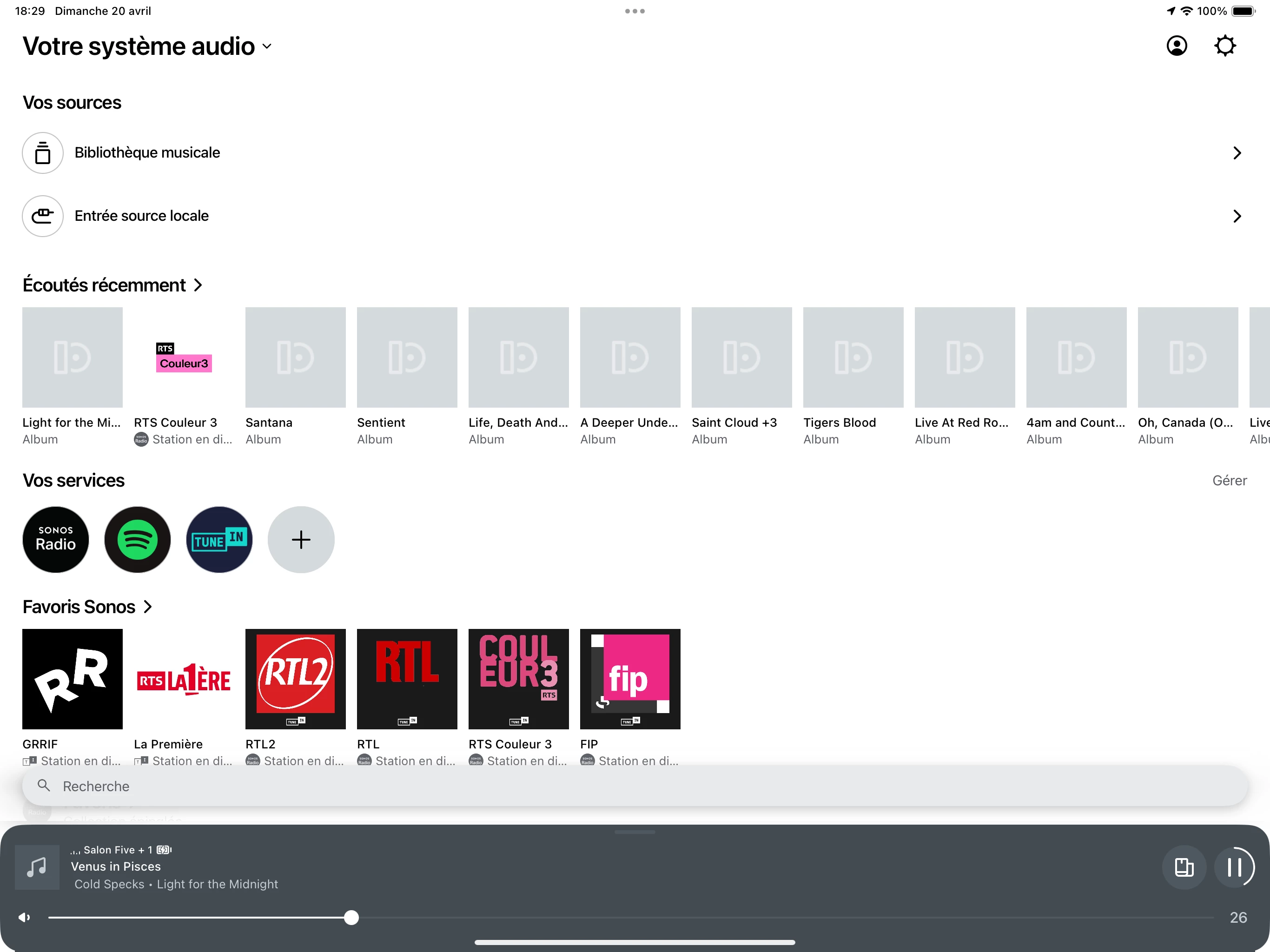Image resolution: width=1270 pixels, height=952 pixels.
Task: Open Bibliothèque musicale source
Action: (635, 153)
